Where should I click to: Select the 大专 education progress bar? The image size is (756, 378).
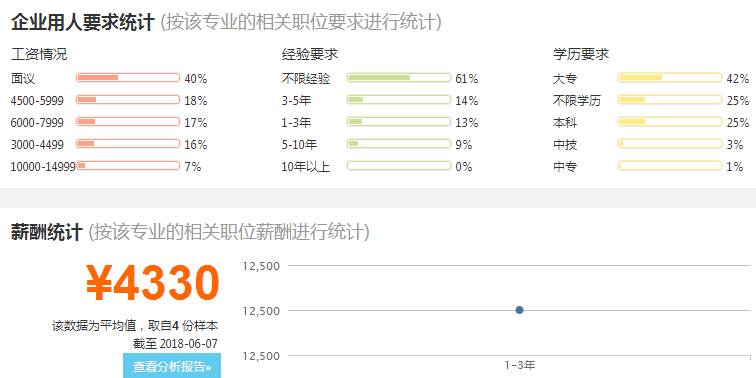[670, 78]
